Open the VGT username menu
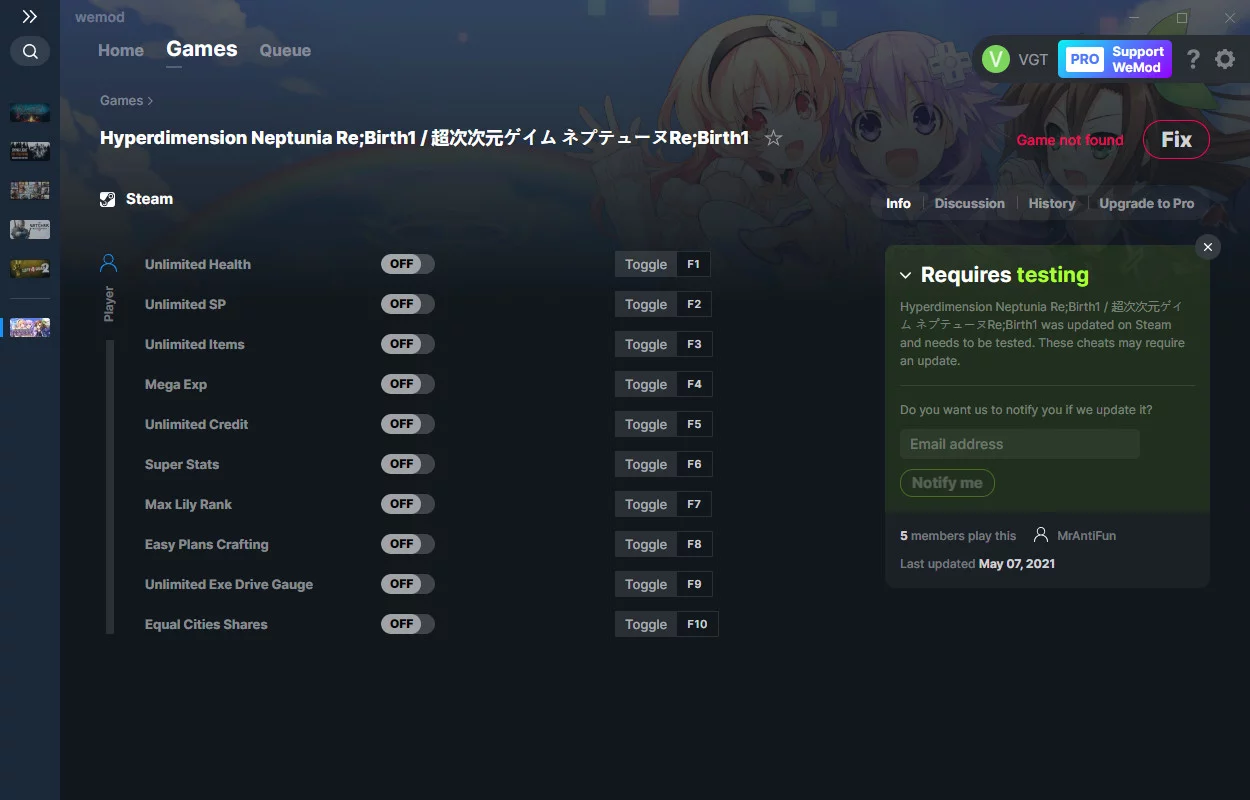The width and height of the screenshot is (1250, 800). 1033,59
